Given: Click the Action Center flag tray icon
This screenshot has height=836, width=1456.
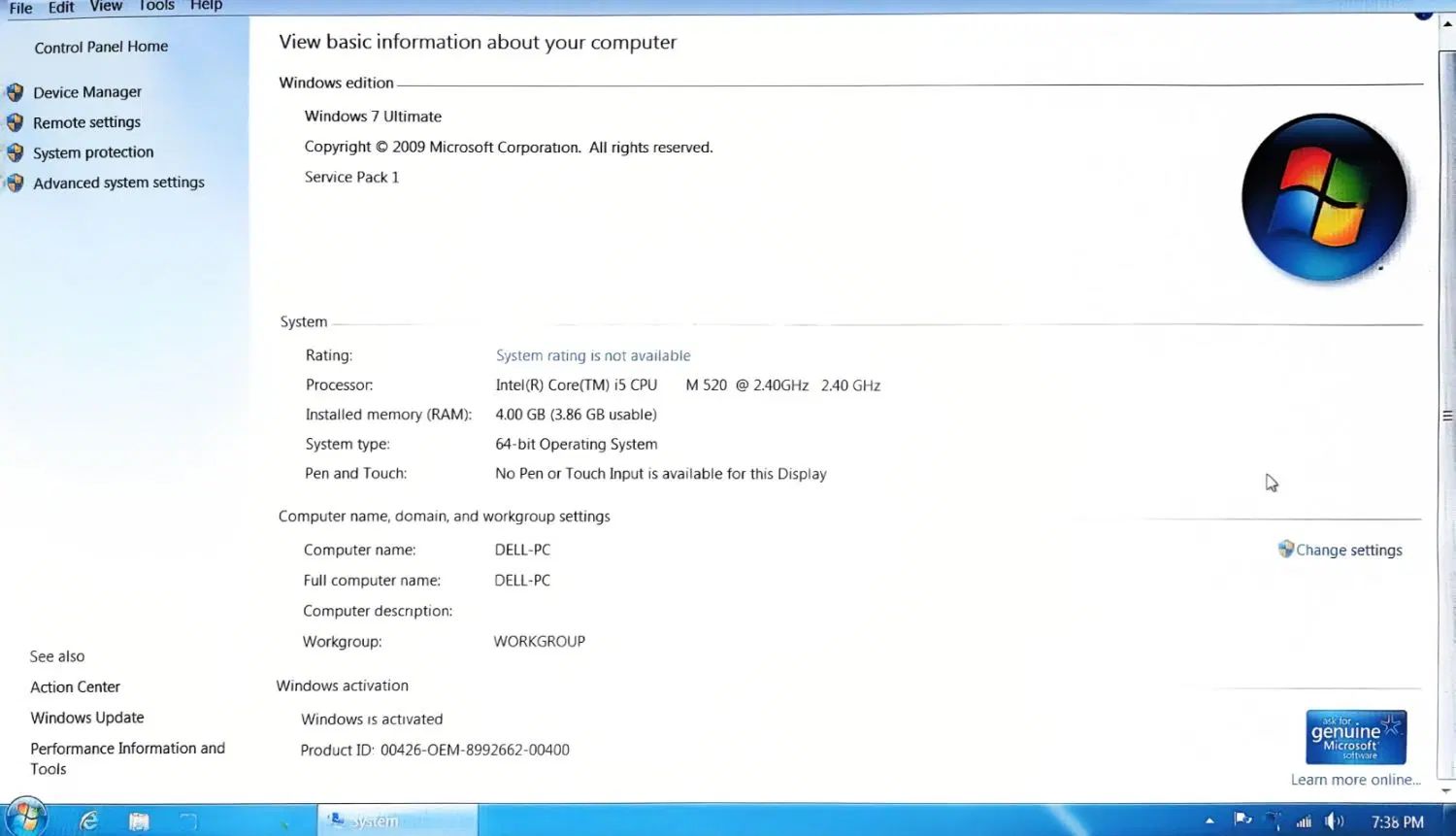Looking at the screenshot, I should (1242, 820).
